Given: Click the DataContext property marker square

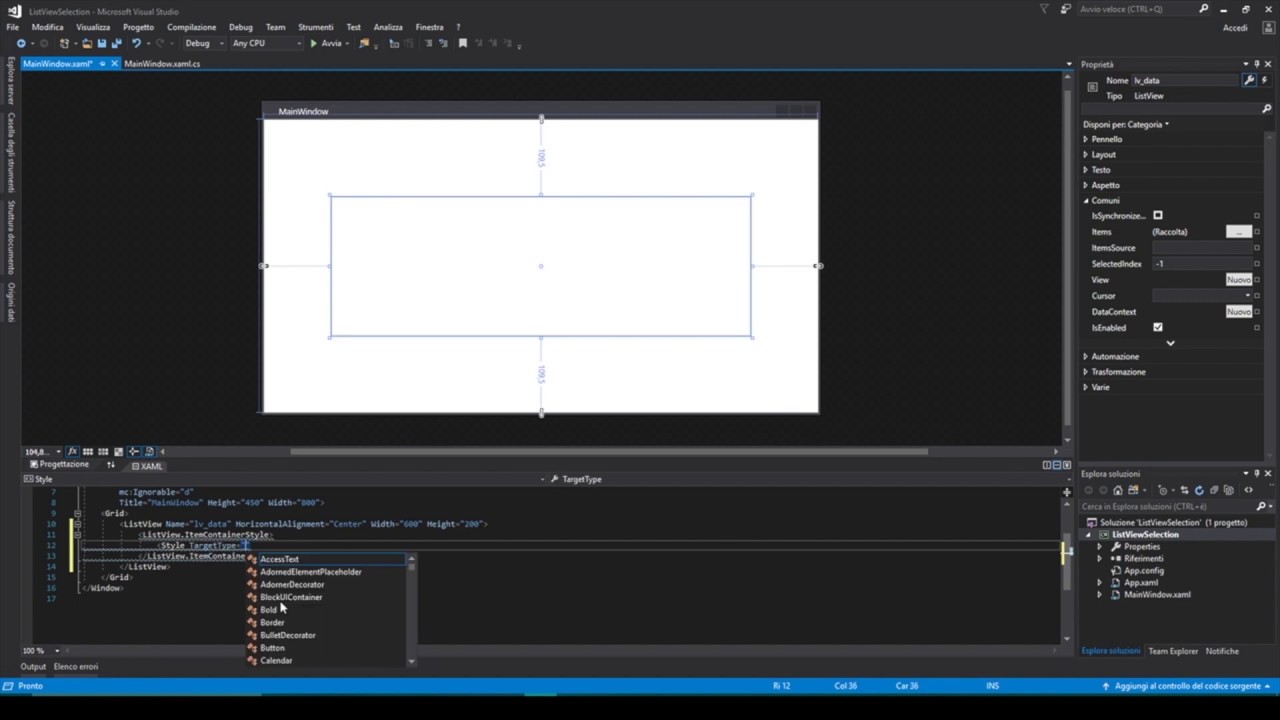Looking at the screenshot, I should (x=1257, y=312).
